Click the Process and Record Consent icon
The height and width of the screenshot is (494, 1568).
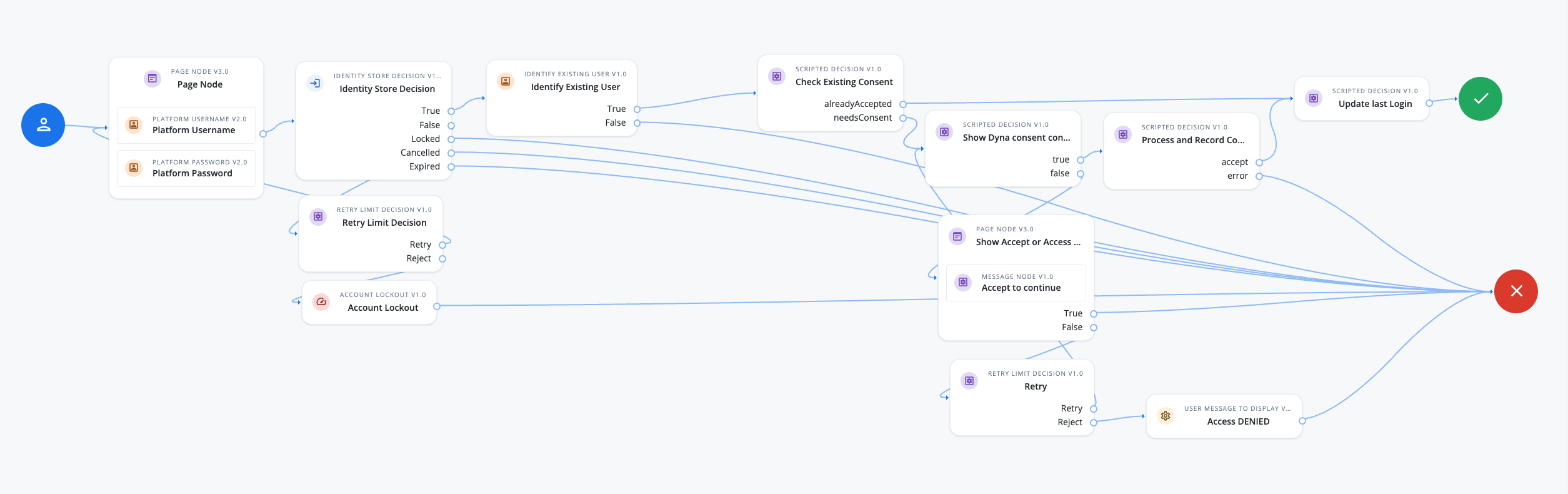click(x=1123, y=134)
